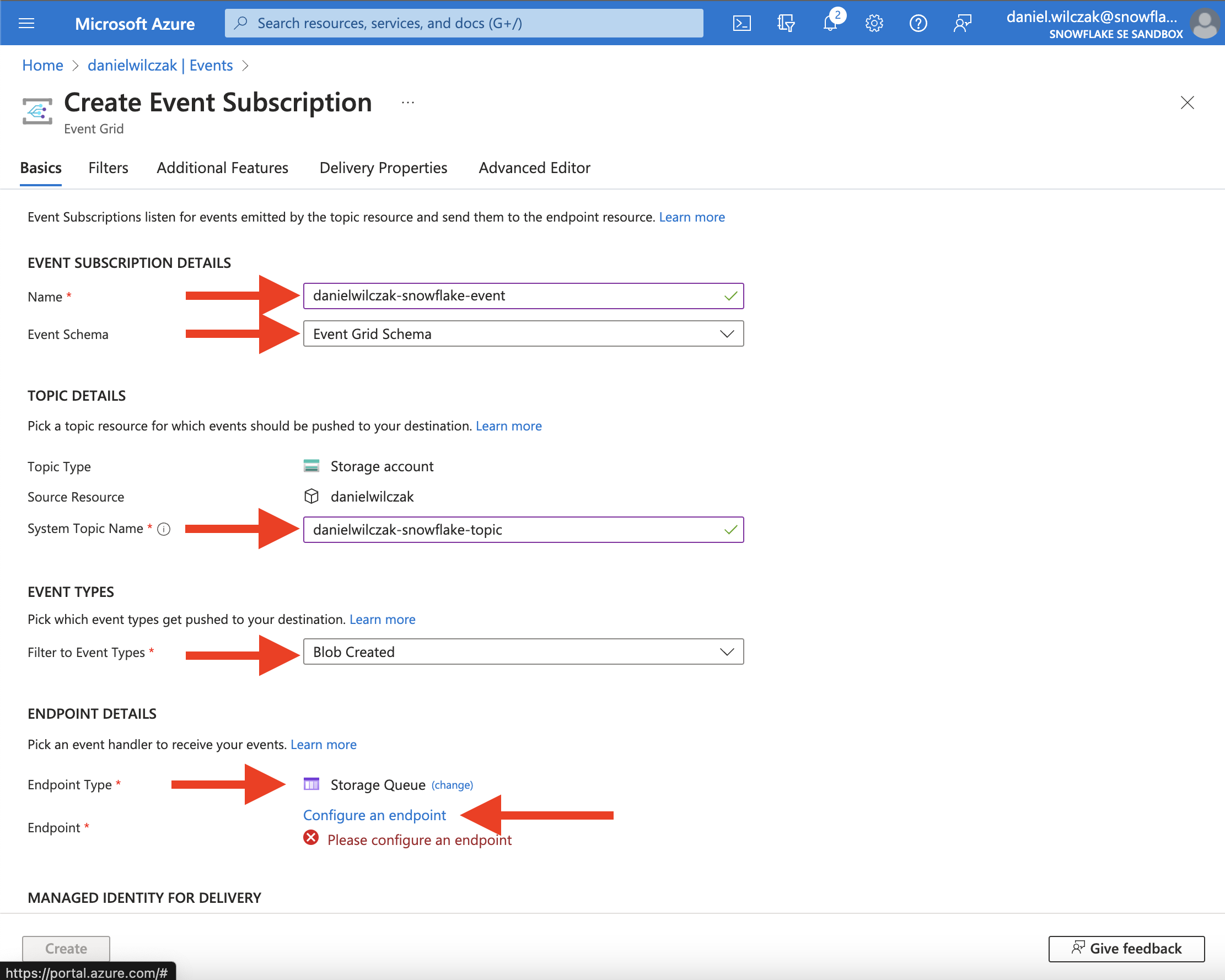Screen dimensions: 1225x980
Task: Click 'Please configure an endpoint' error text
Action: [420, 839]
